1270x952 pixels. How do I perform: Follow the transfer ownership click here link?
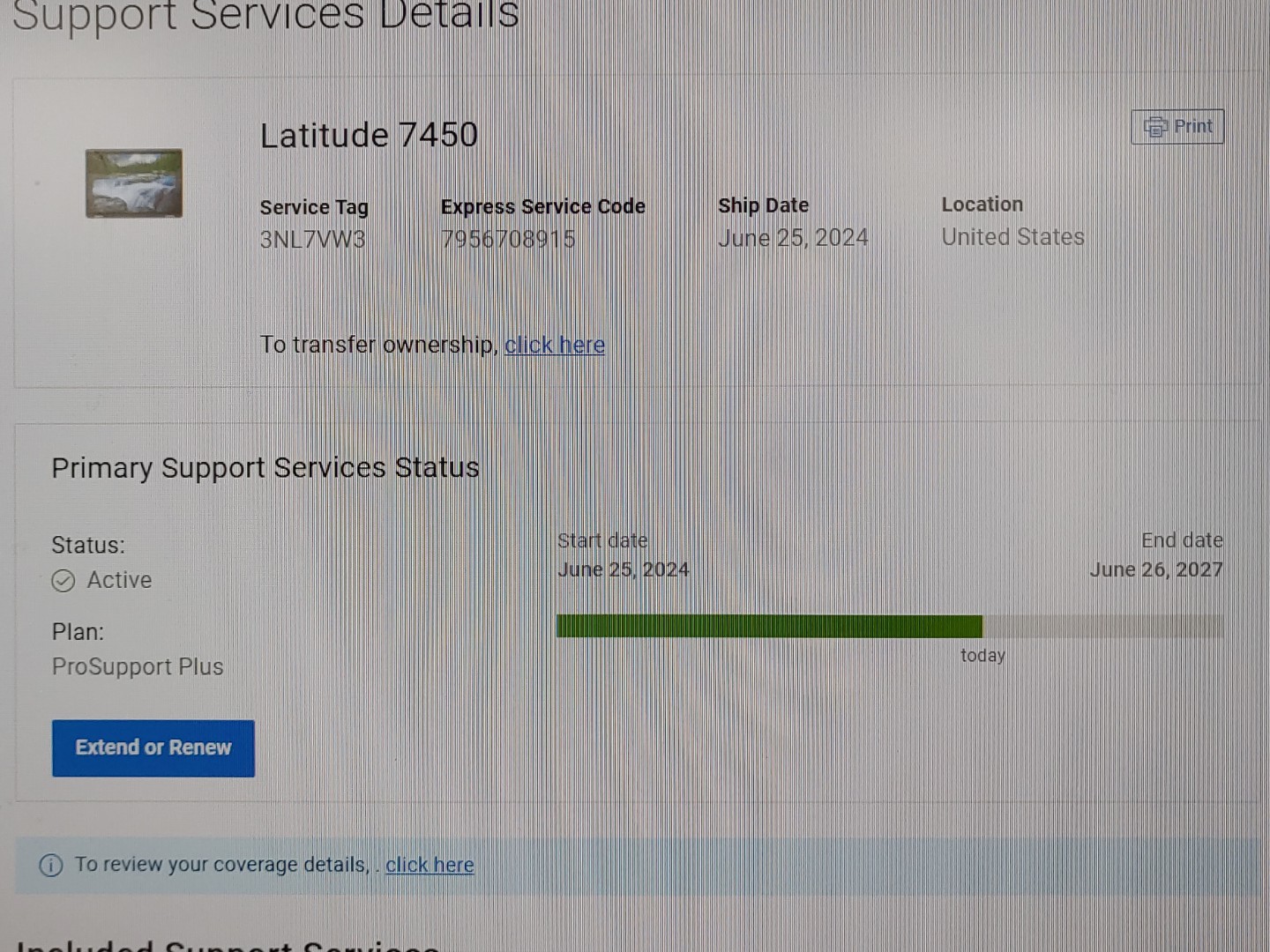click(x=555, y=345)
